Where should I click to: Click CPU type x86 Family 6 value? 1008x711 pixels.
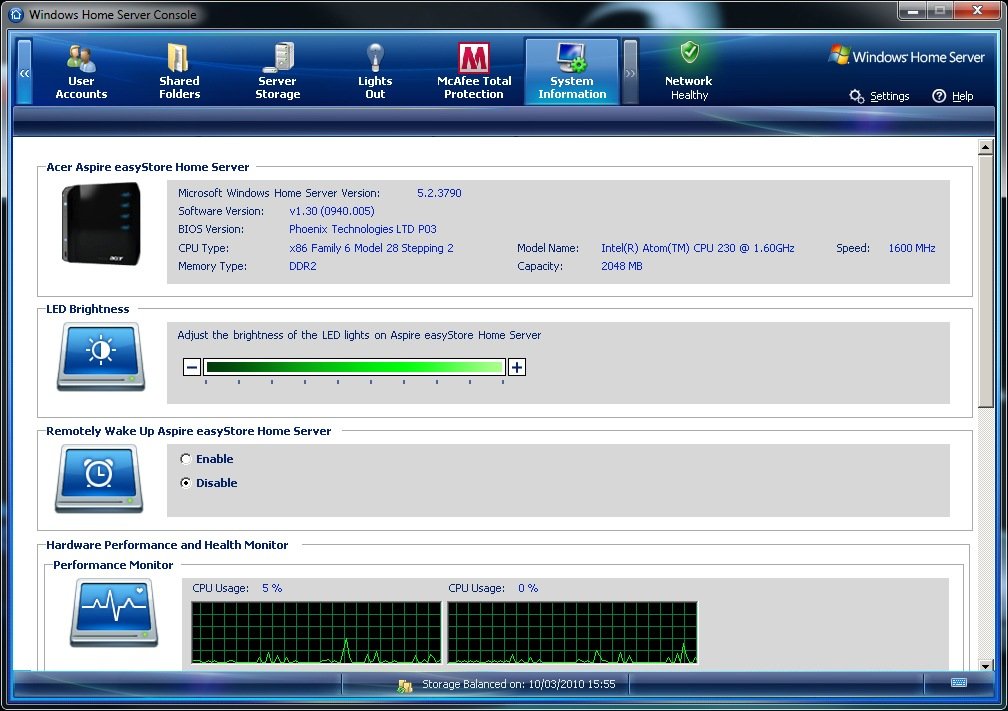371,248
